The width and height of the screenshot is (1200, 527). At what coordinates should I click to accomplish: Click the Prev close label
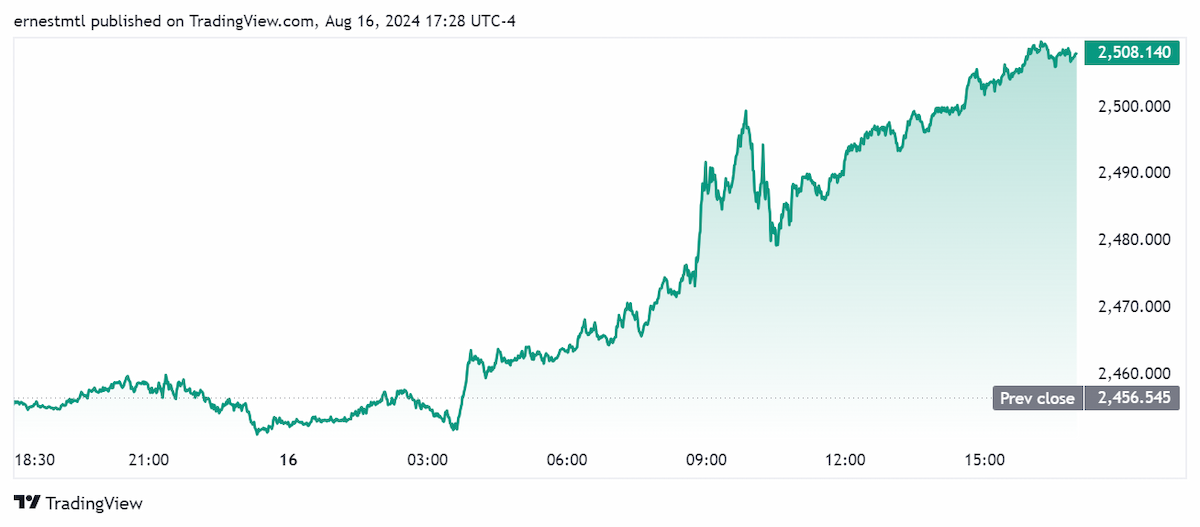[x=1037, y=398]
